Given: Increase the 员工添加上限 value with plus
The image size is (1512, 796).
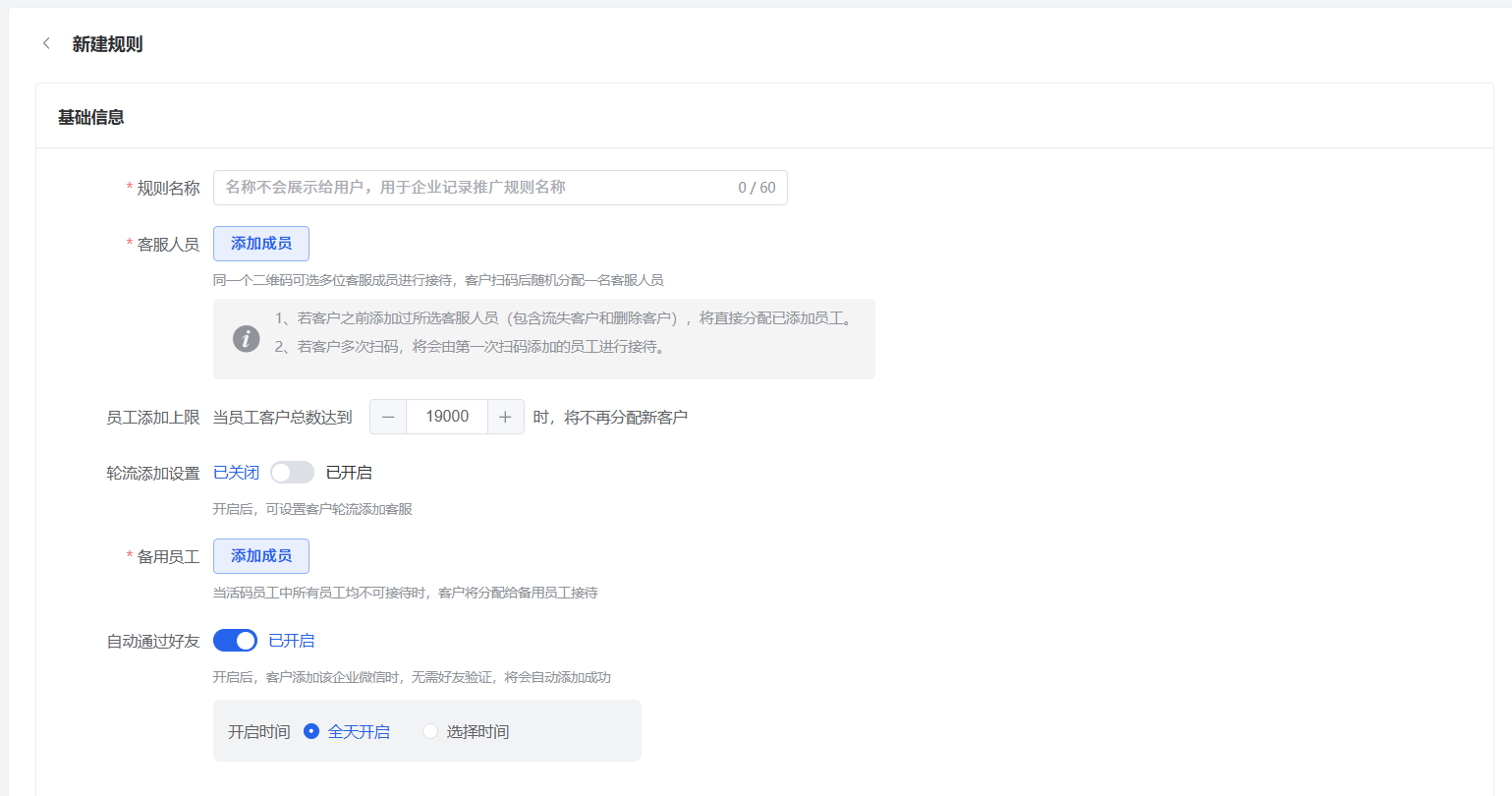Looking at the screenshot, I should [x=505, y=417].
